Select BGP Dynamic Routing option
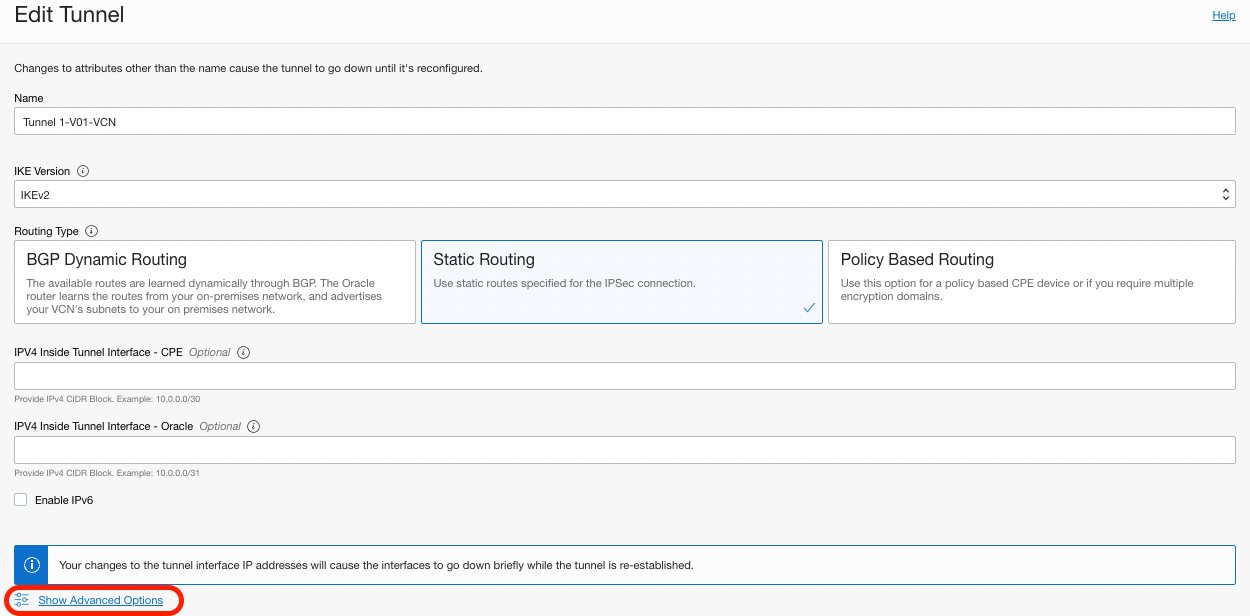 tap(215, 282)
